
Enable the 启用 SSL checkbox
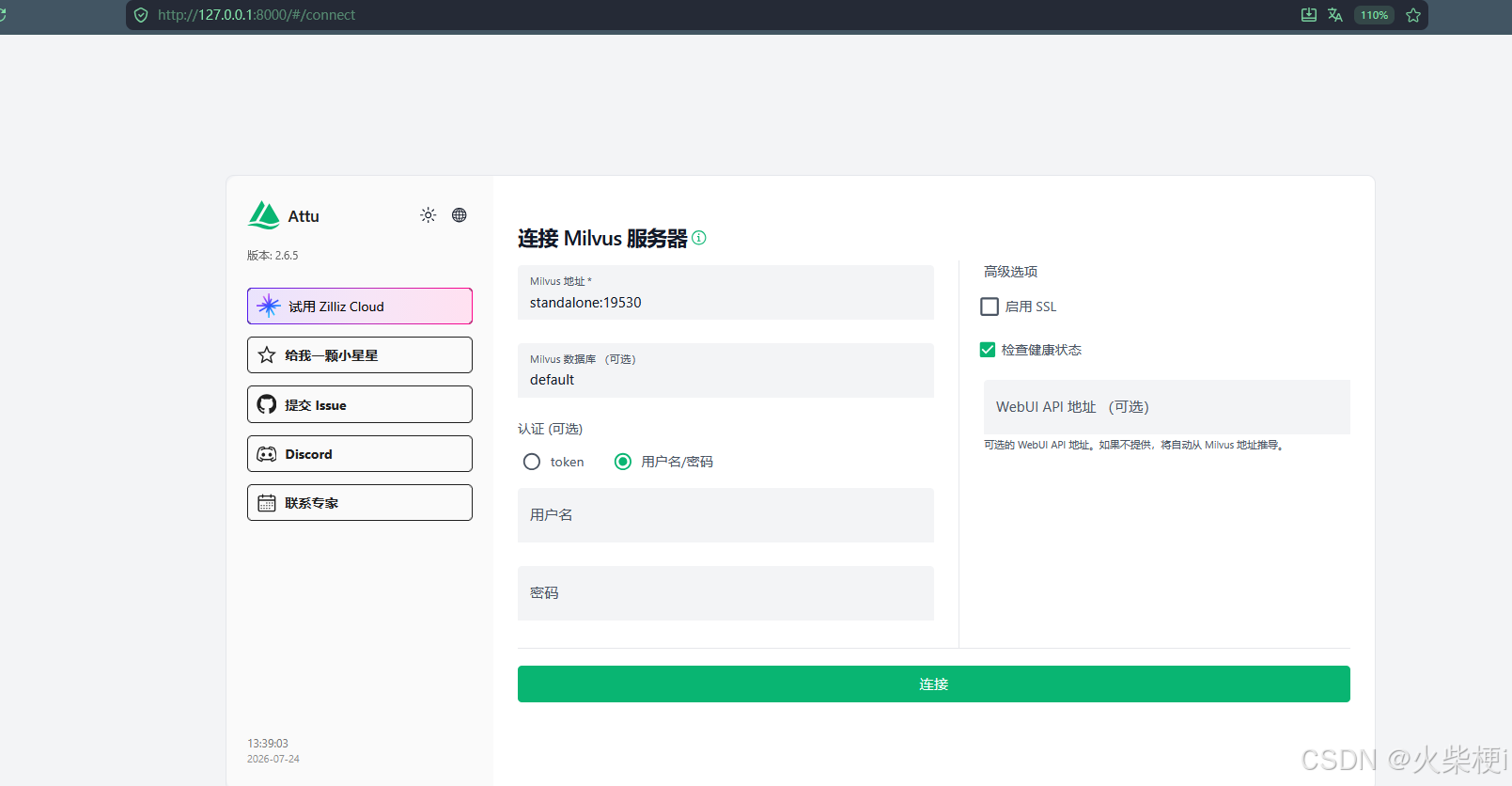click(990, 307)
